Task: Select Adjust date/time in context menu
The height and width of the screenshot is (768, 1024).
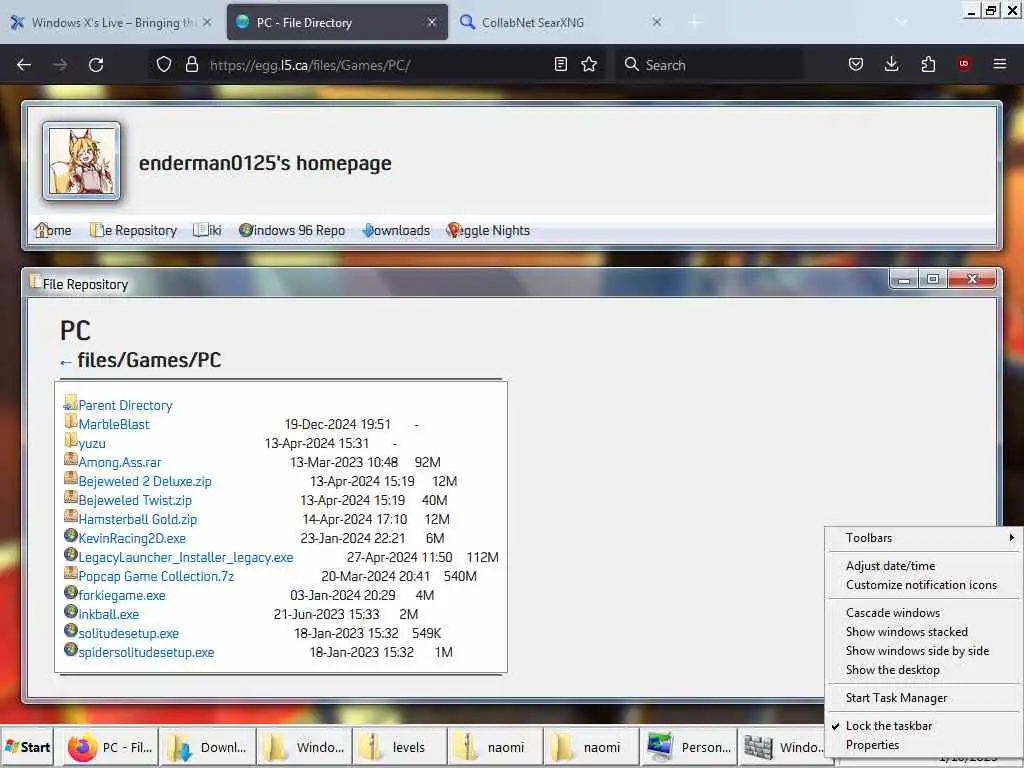Action: (923, 566)
